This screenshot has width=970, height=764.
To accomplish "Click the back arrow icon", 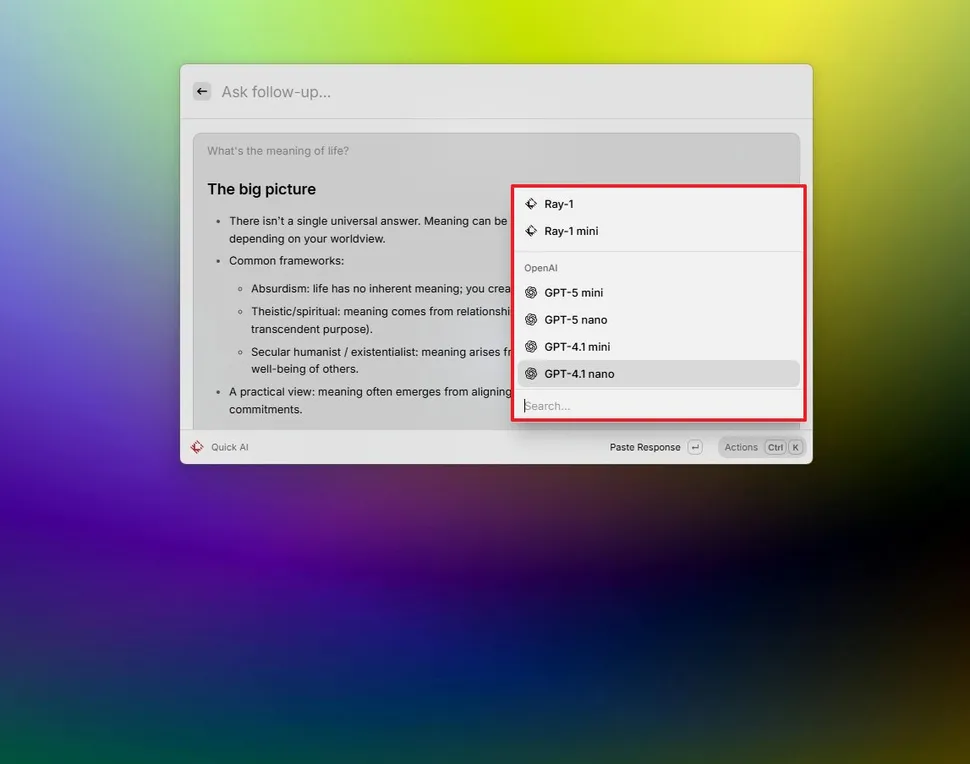I will [x=201, y=91].
